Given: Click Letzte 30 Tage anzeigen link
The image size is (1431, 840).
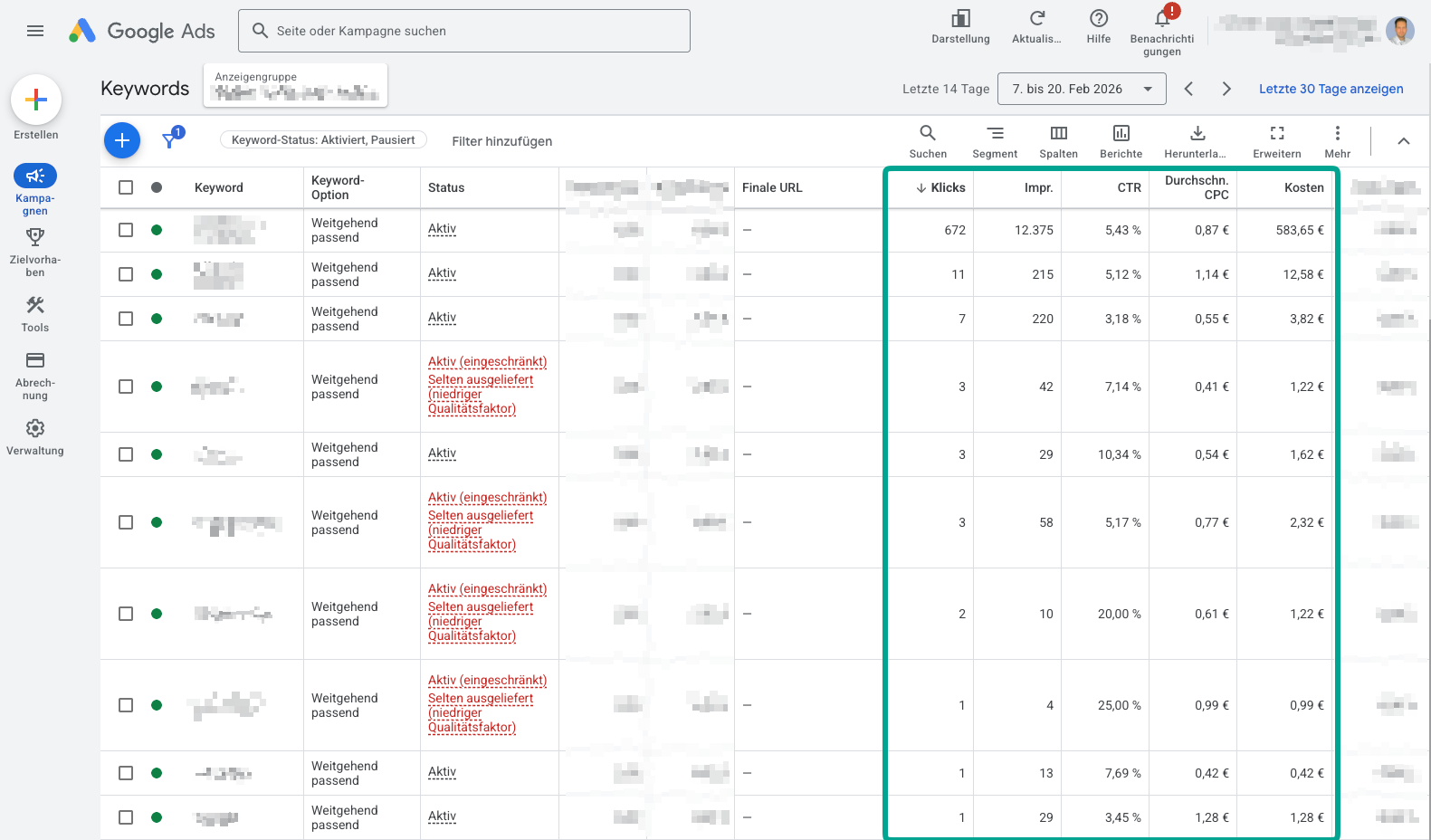Looking at the screenshot, I should pos(1331,89).
